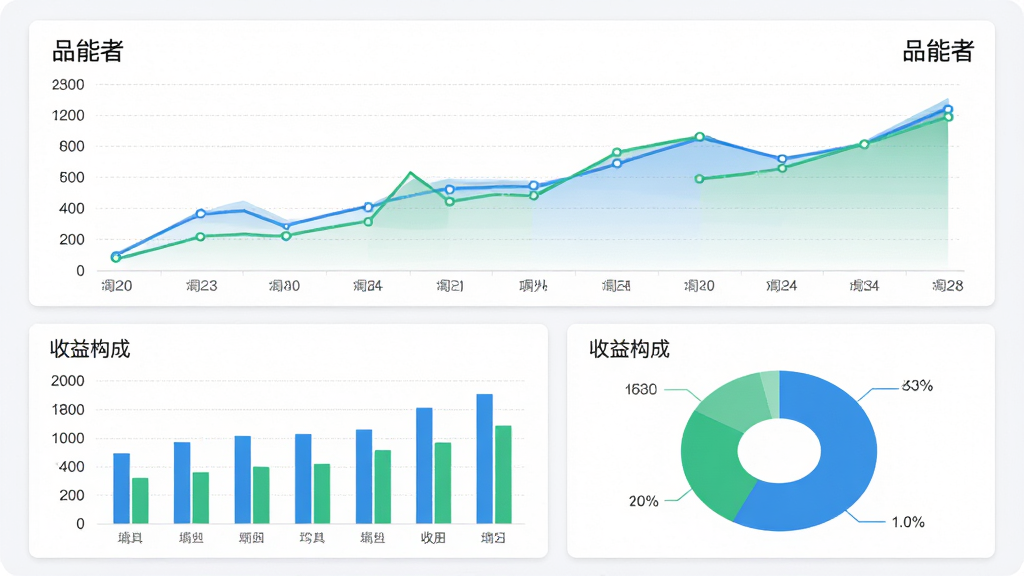Select the blue bar above '收用'
Screen dimensions: 1024x576
point(424,466)
